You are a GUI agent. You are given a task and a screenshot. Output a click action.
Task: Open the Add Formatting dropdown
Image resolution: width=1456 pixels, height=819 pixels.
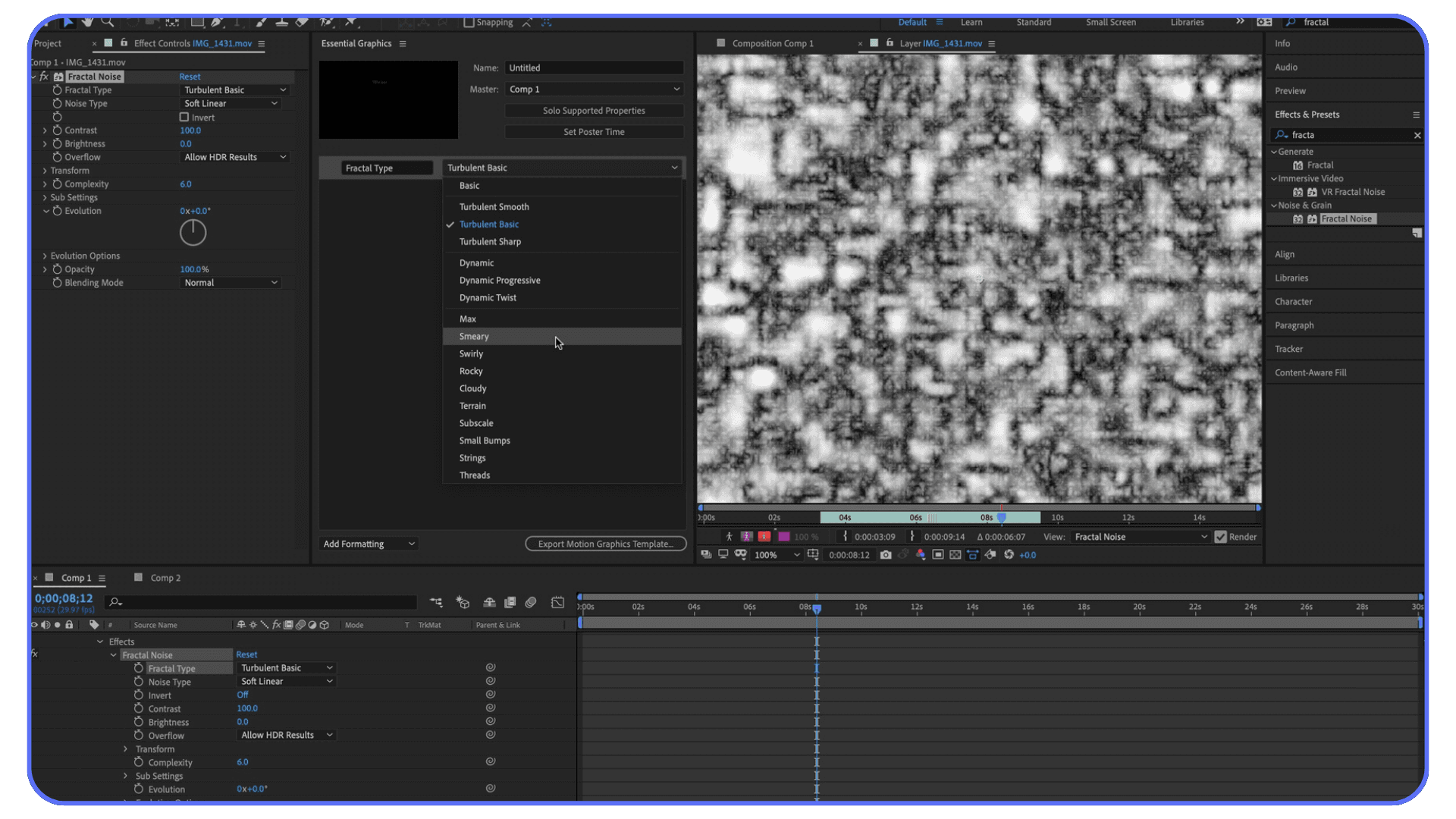(x=369, y=544)
